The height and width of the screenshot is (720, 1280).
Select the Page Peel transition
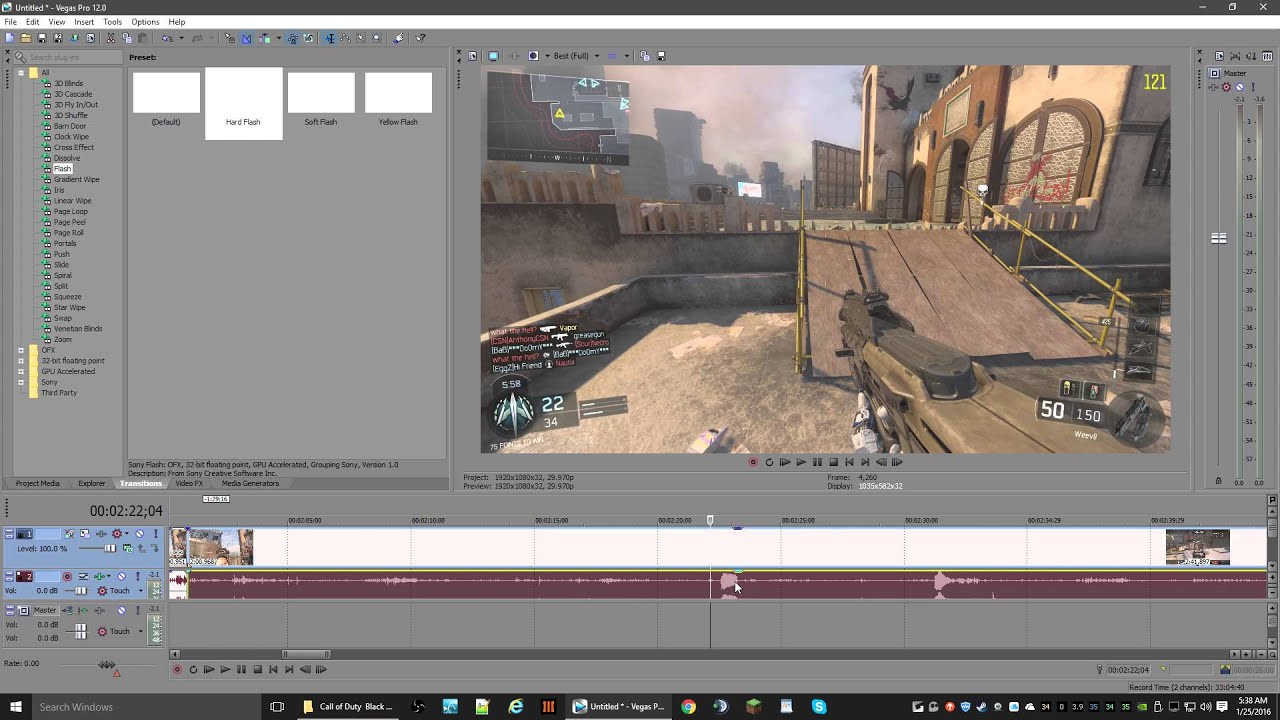pyautogui.click(x=70, y=222)
